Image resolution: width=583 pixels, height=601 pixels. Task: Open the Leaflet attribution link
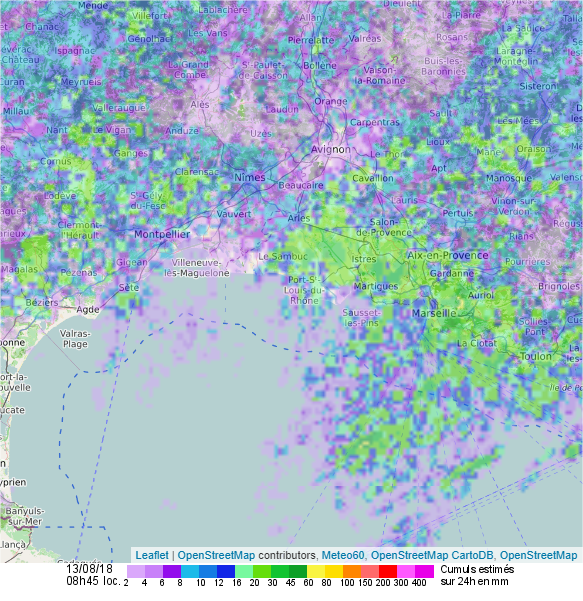[152, 555]
